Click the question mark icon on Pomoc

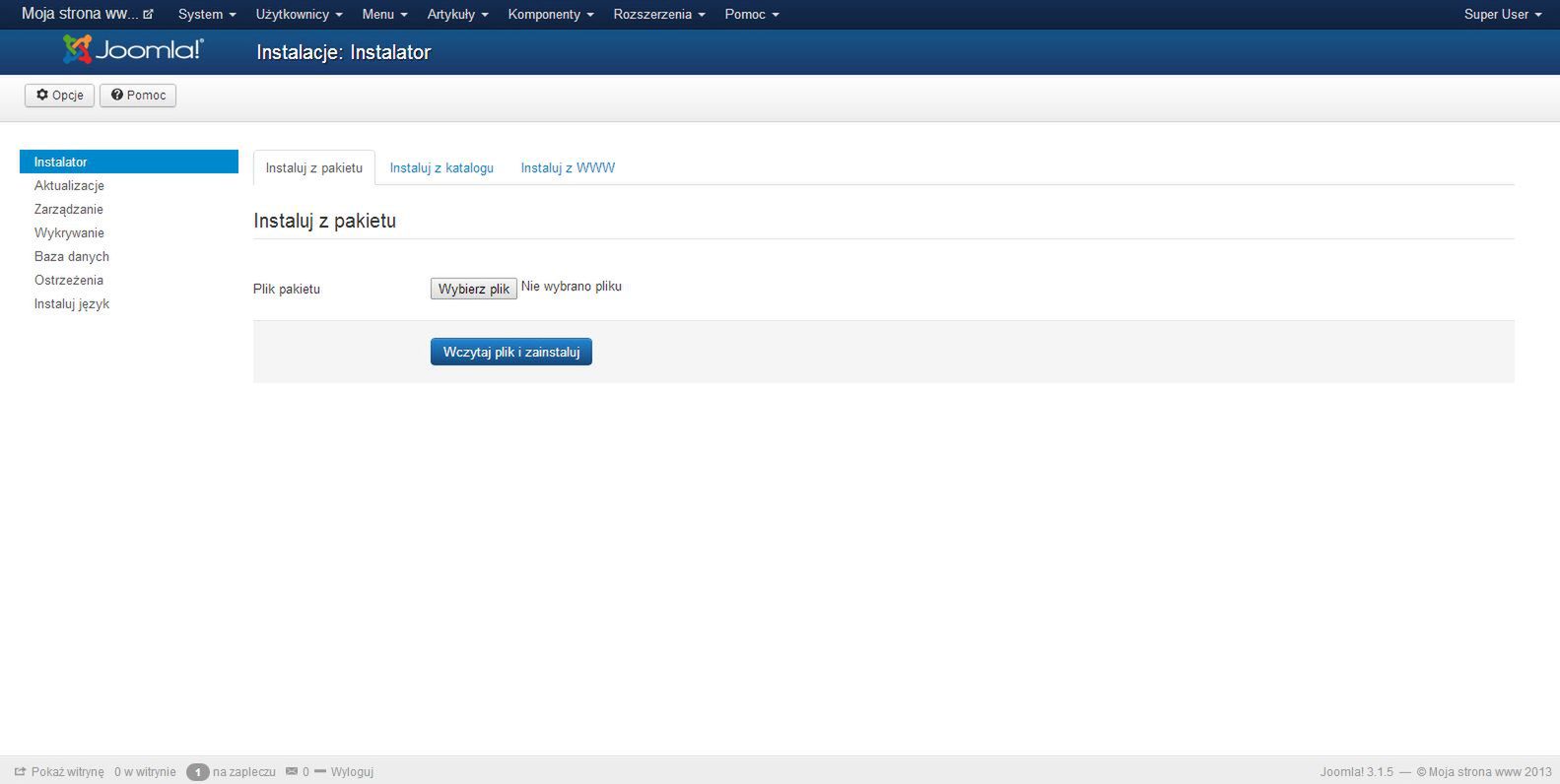click(116, 95)
